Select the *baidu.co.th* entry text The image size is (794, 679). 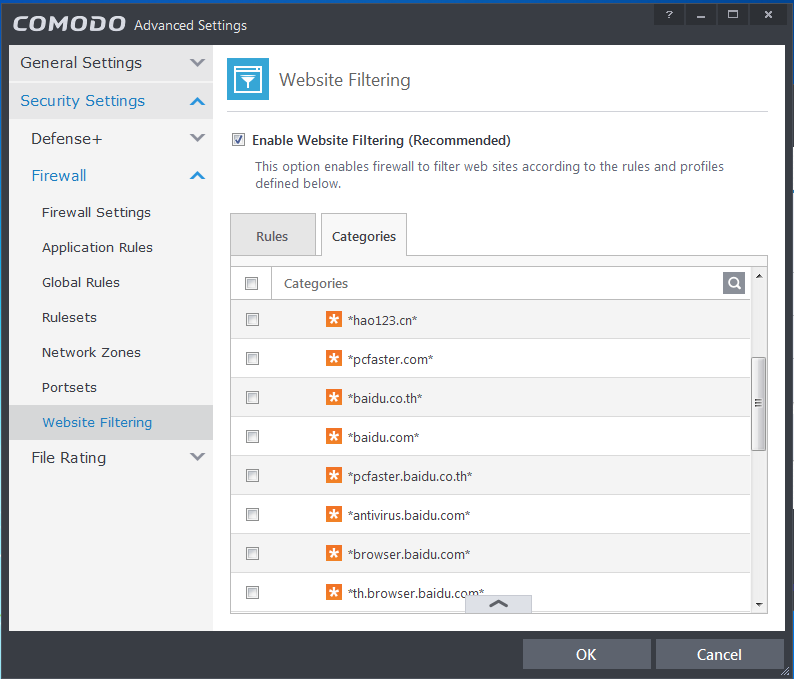(x=385, y=398)
